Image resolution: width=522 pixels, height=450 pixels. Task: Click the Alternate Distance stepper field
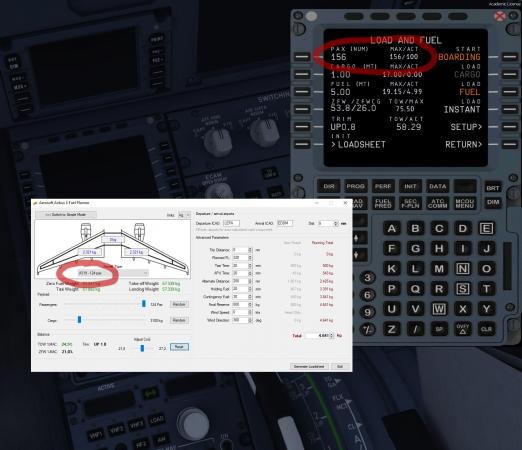(x=242, y=281)
